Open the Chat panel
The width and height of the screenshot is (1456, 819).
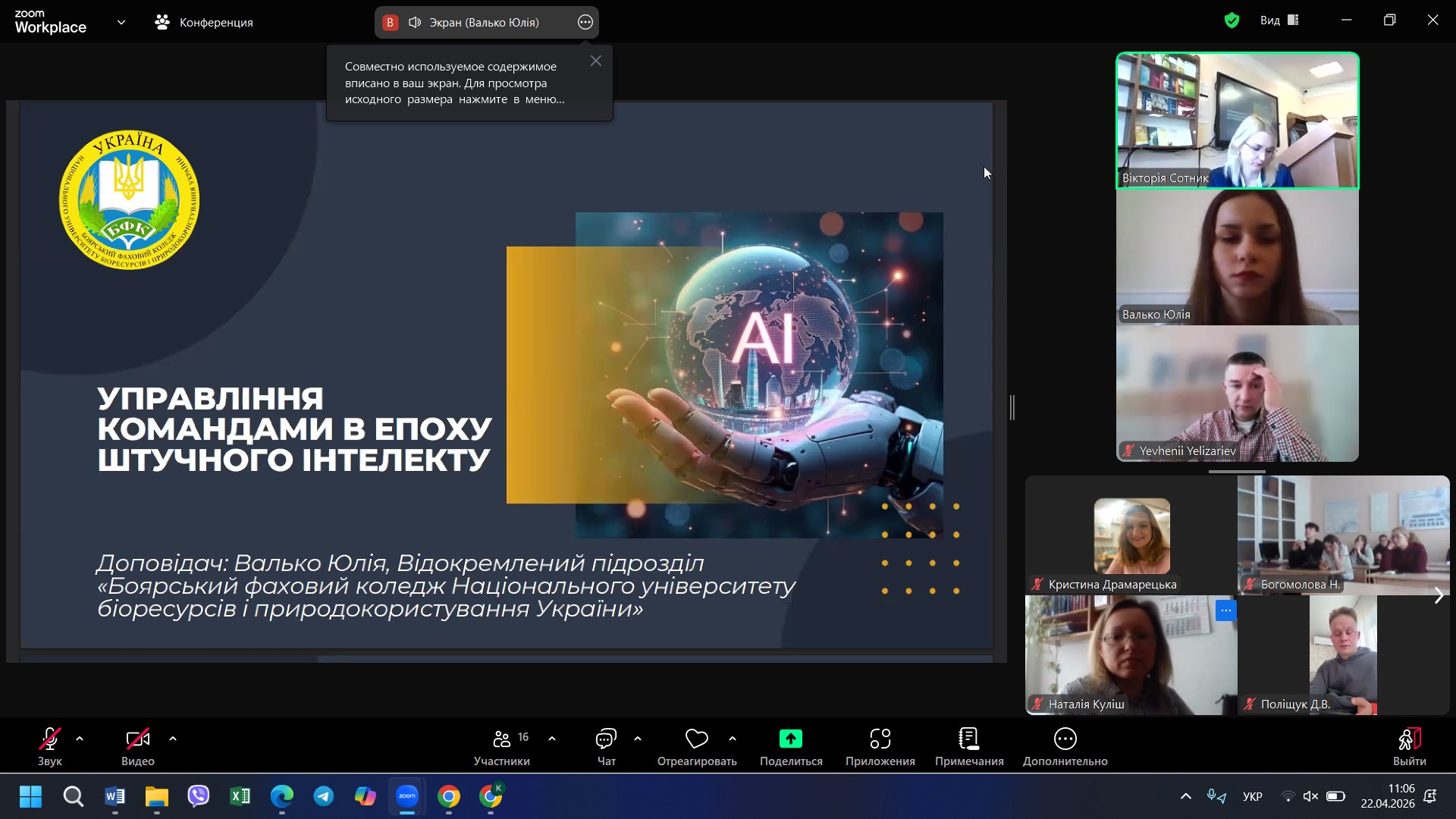[x=606, y=739]
